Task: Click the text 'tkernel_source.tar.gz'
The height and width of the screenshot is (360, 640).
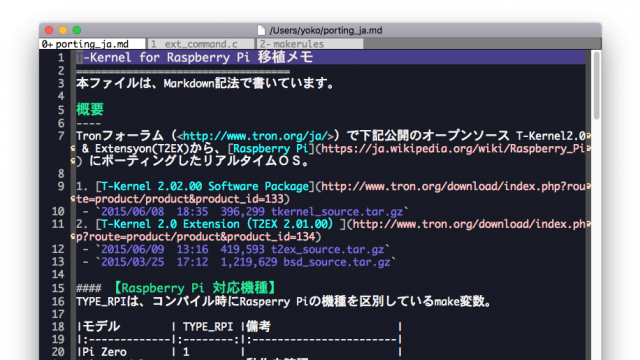Action: coord(337,211)
